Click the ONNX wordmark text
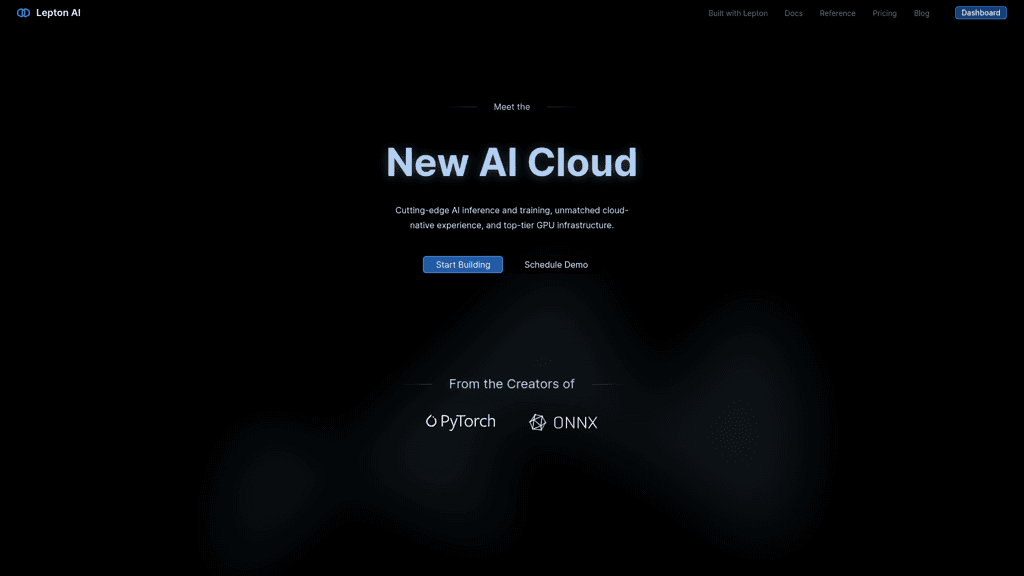 (x=575, y=422)
